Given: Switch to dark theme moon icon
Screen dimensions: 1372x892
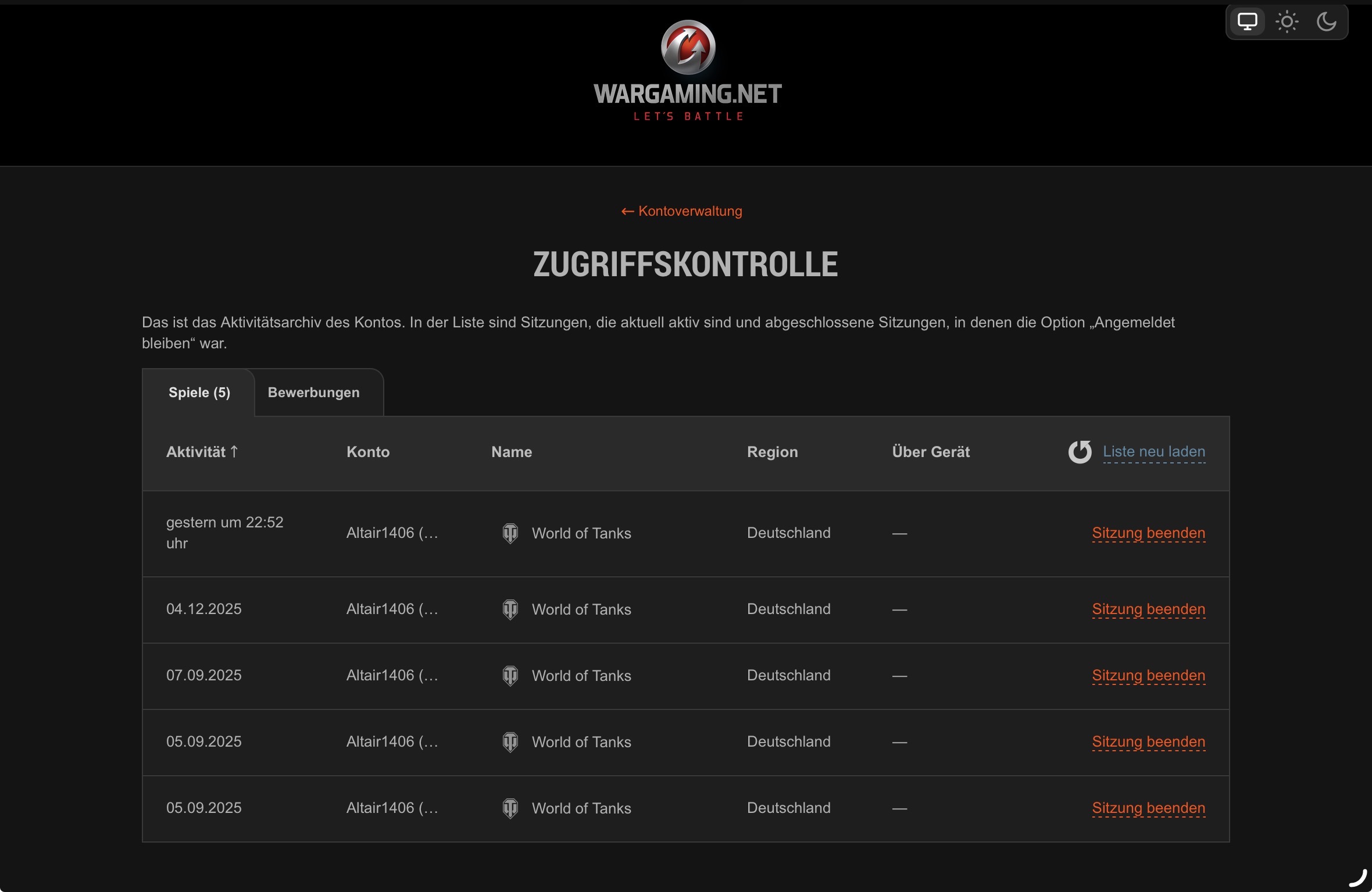Looking at the screenshot, I should click(1326, 22).
